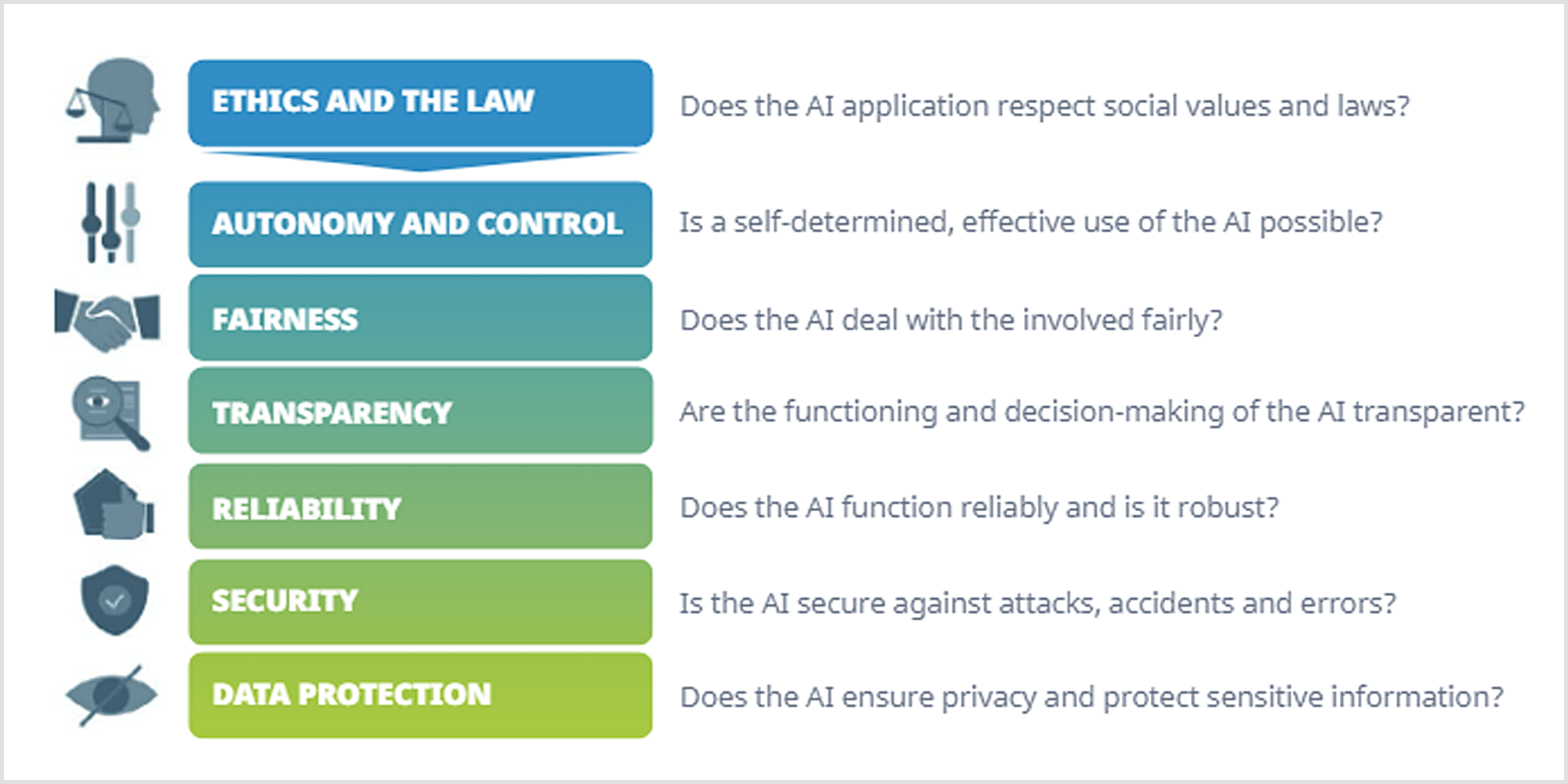
Task: Select the attacks, accidents and errors question
Action: [x=1038, y=604]
